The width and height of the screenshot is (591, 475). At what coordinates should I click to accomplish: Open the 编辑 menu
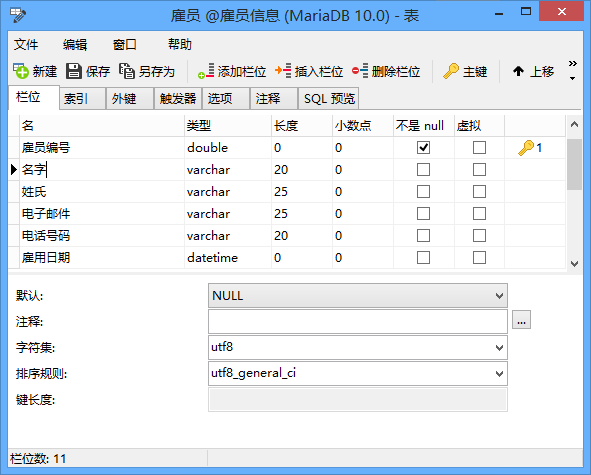75,44
